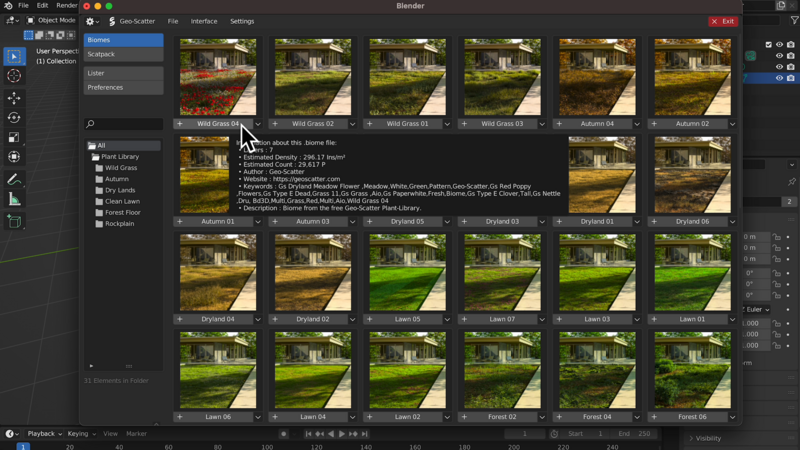Image resolution: width=800 pixels, height=450 pixels.
Task: Open the Interface menu
Action: point(204,21)
